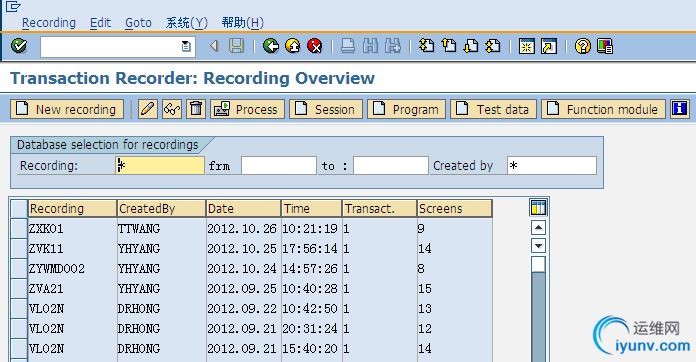Go to first page icon

pyautogui.click(x=427, y=46)
